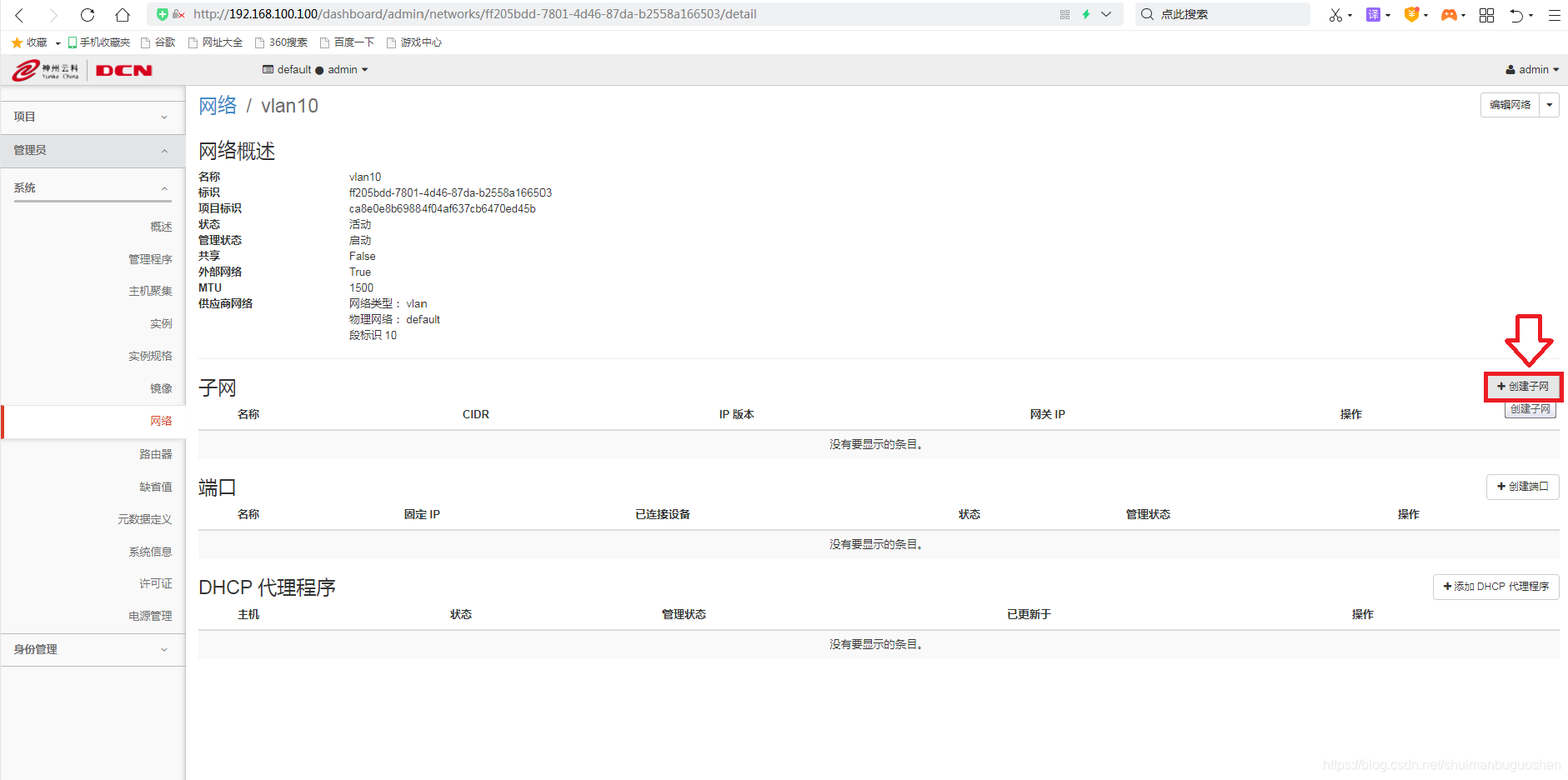This screenshot has width=1568, height=780.
Task: Open 系统信息 in the sidebar
Action: click(150, 552)
